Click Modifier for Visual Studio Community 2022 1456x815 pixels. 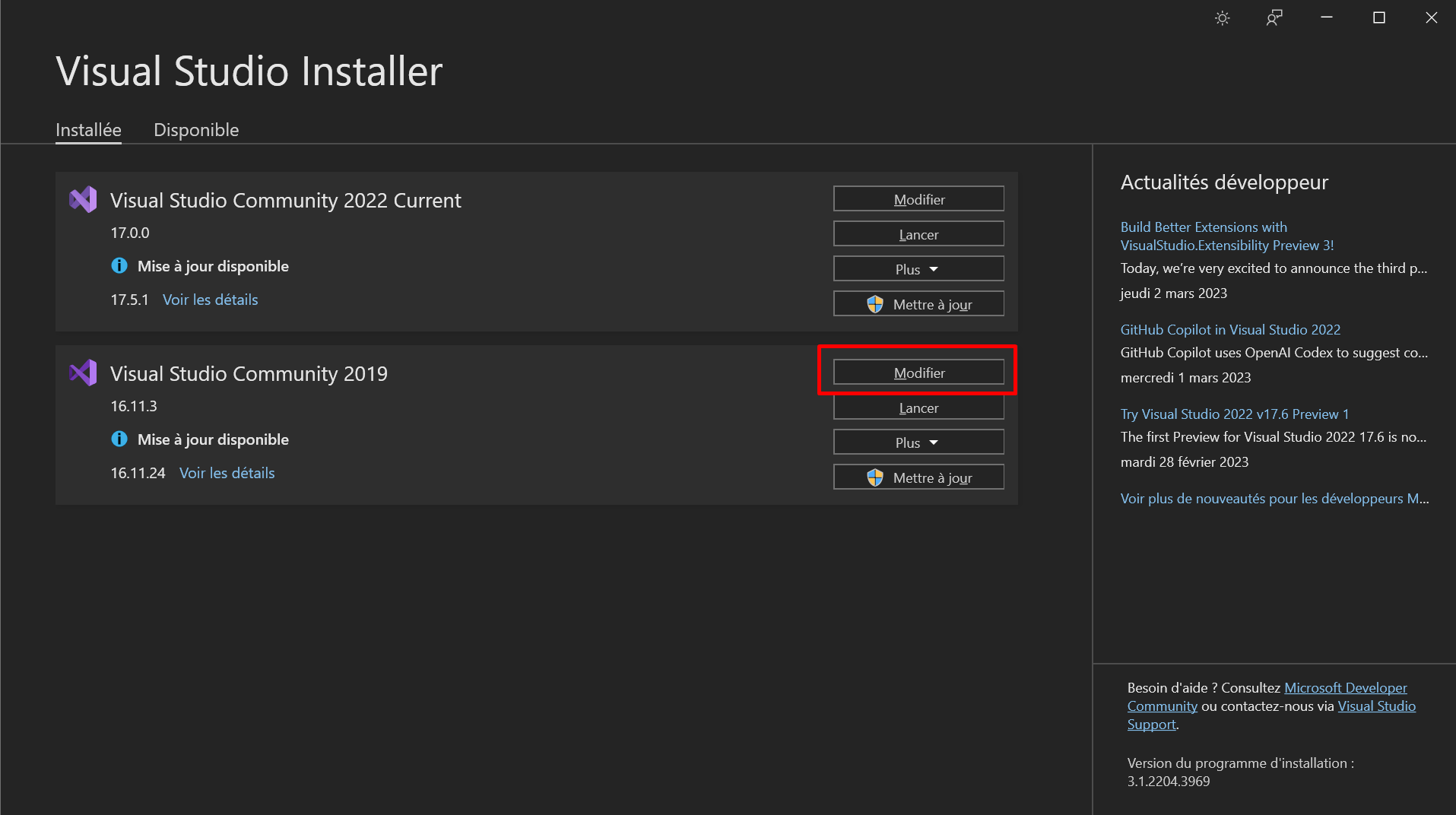[x=918, y=199]
